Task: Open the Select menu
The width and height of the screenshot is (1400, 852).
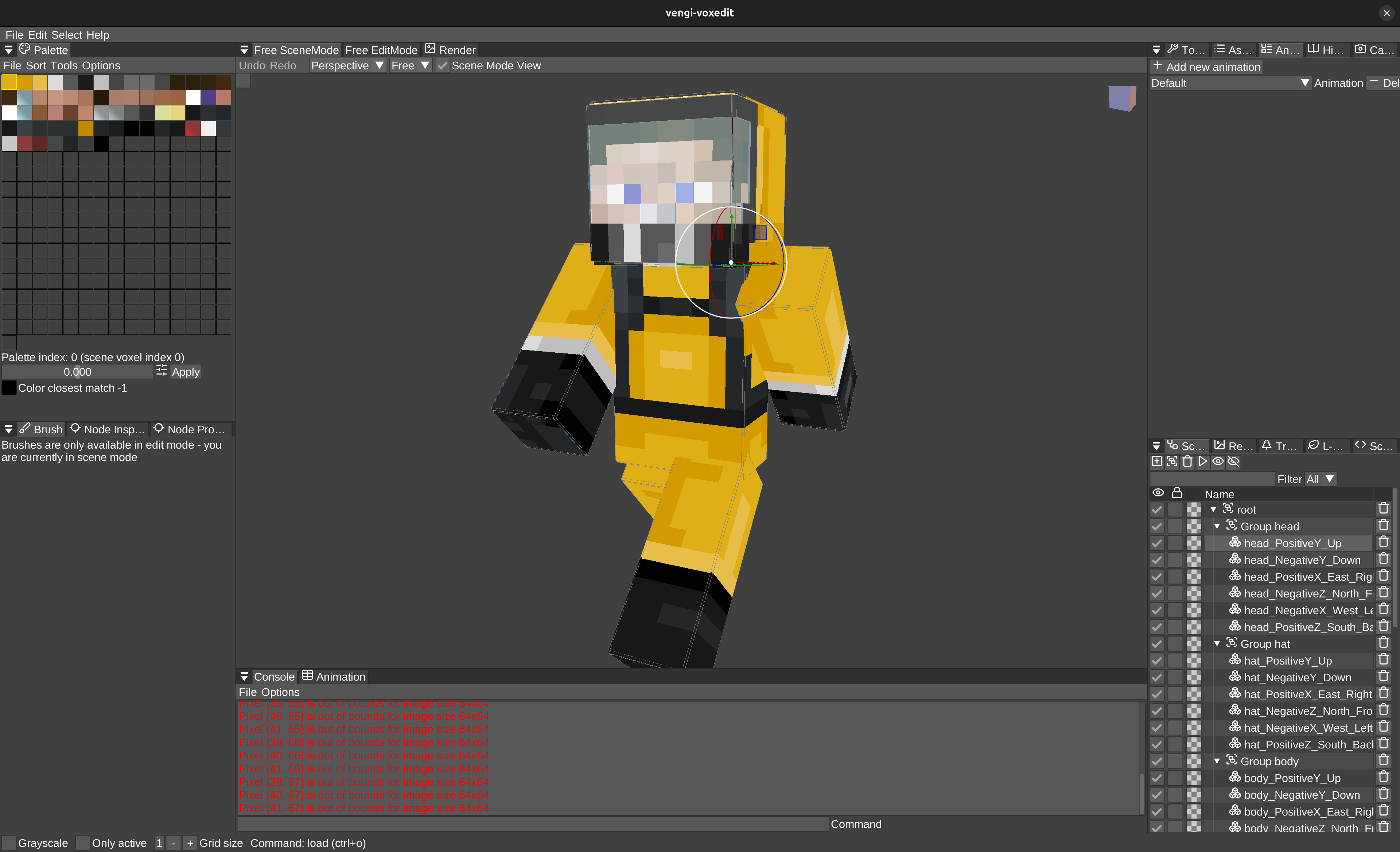Action: click(66, 35)
